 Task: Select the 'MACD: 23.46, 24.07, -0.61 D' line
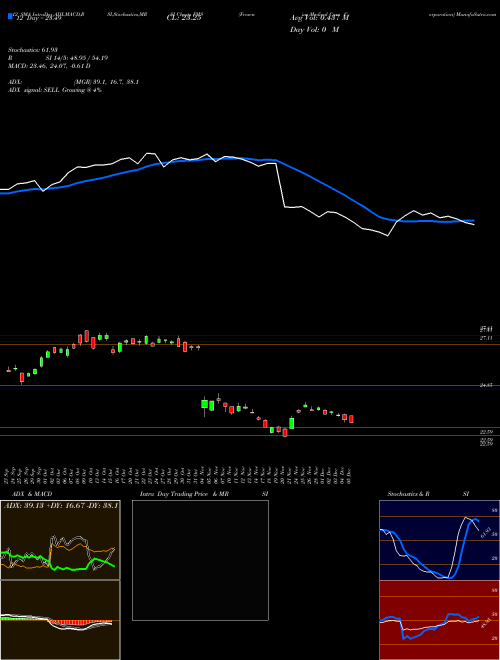(x=49, y=66)
